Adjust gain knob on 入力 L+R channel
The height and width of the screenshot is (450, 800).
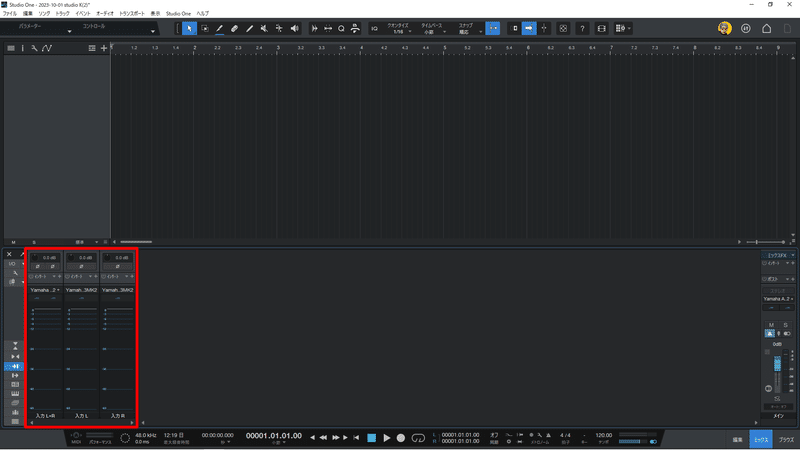coord(35,258)
